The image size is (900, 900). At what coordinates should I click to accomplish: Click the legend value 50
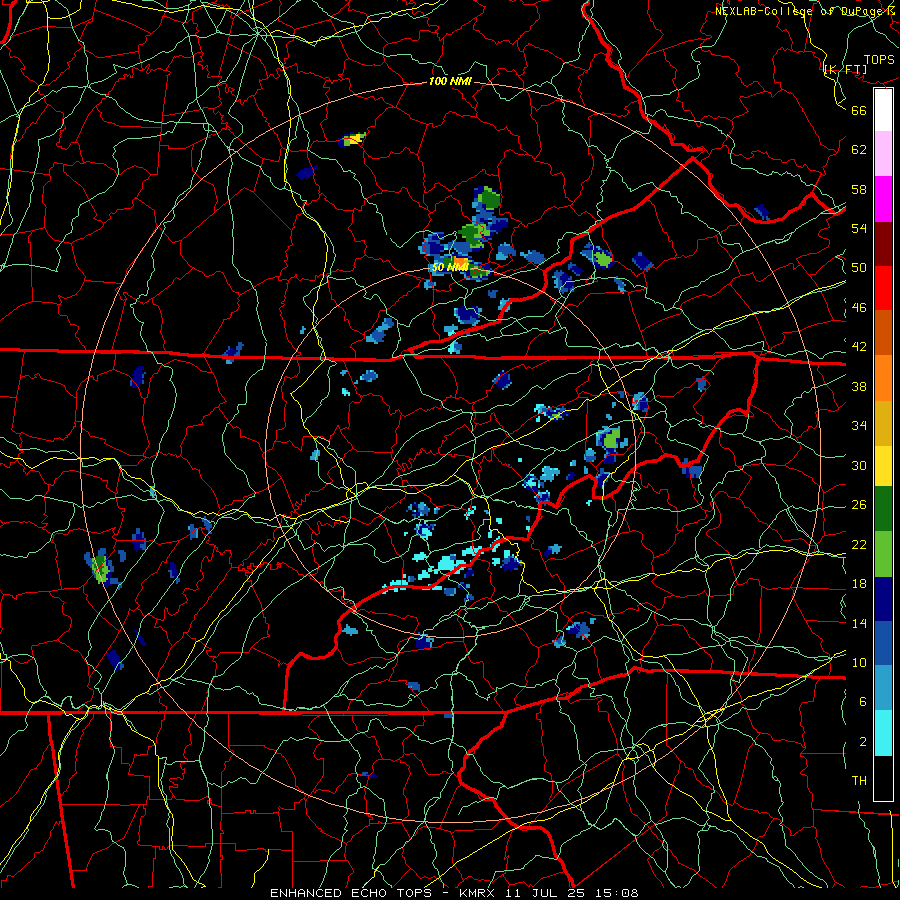point(859,268)
